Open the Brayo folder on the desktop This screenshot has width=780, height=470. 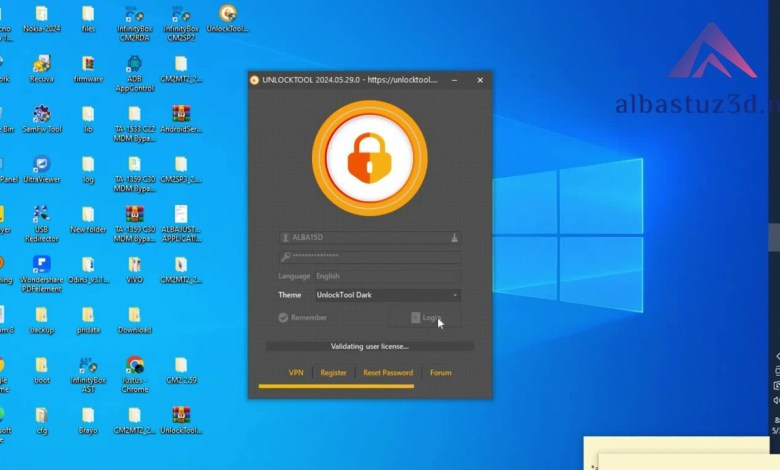pos(88,421)
